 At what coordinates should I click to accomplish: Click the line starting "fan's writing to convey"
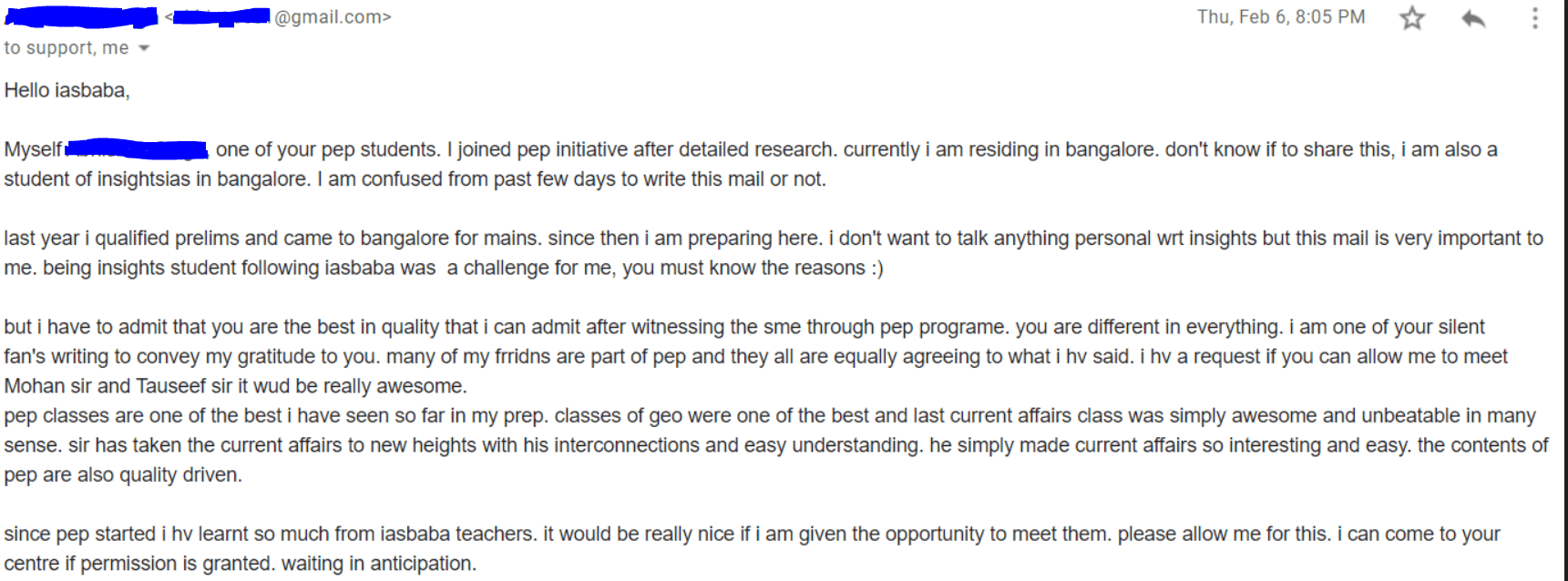(755, 357)
